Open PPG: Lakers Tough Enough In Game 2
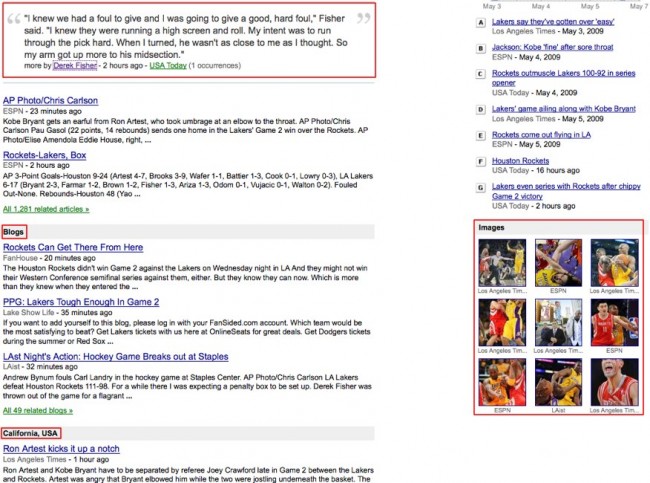The width and height of the screenshot is (650, 483). 81,302
